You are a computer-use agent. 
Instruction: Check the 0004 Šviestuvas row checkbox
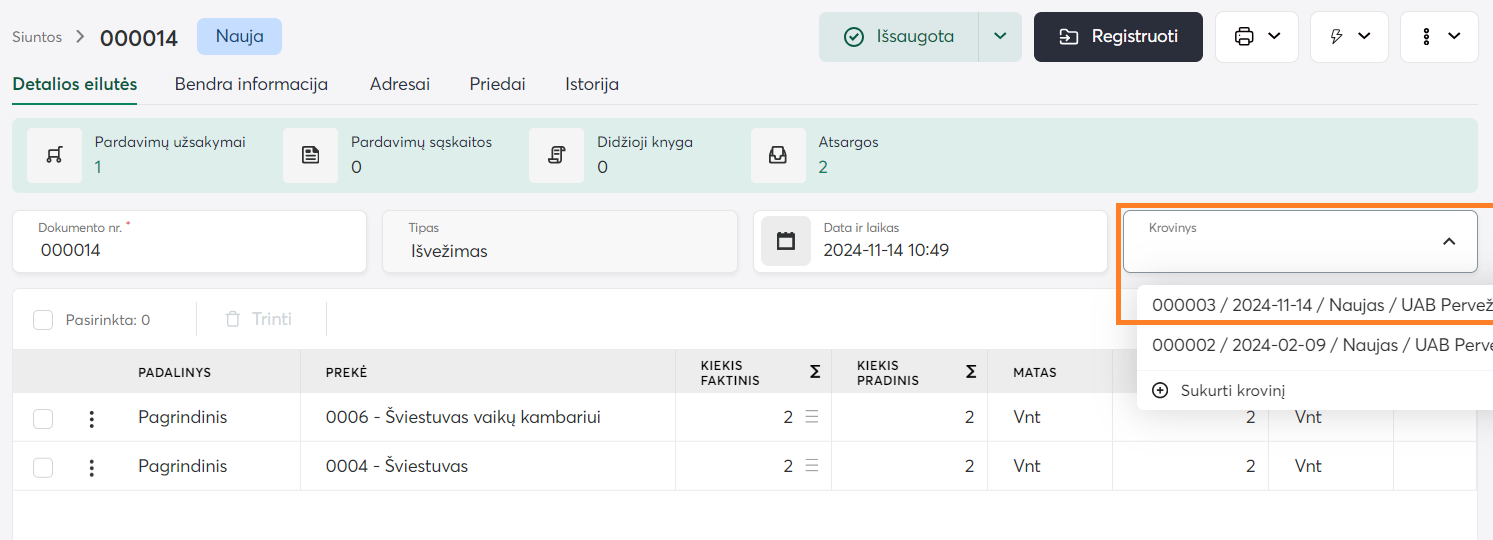(43, 467)
